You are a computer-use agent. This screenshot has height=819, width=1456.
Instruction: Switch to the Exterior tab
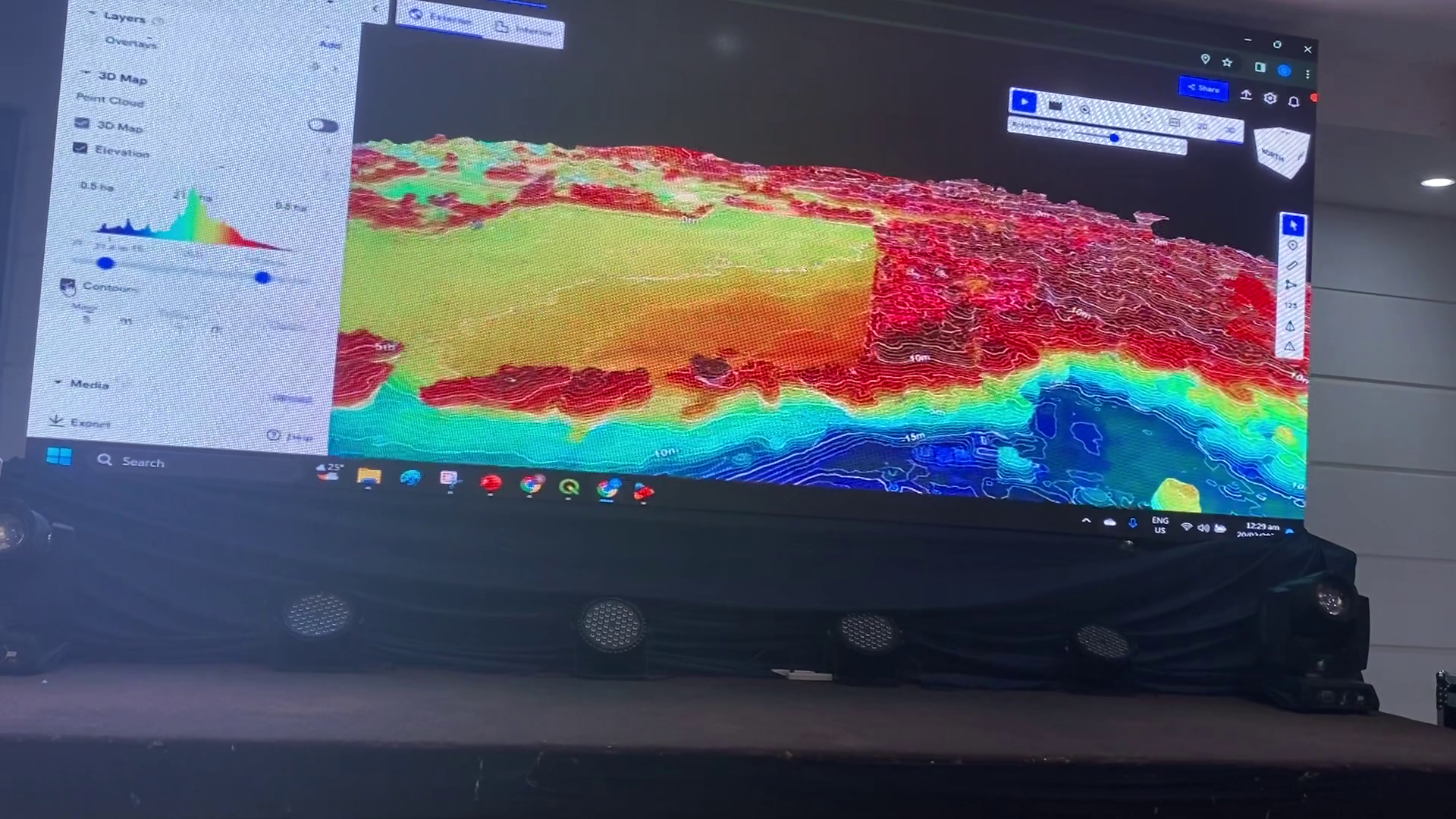(x=442, y=18)
